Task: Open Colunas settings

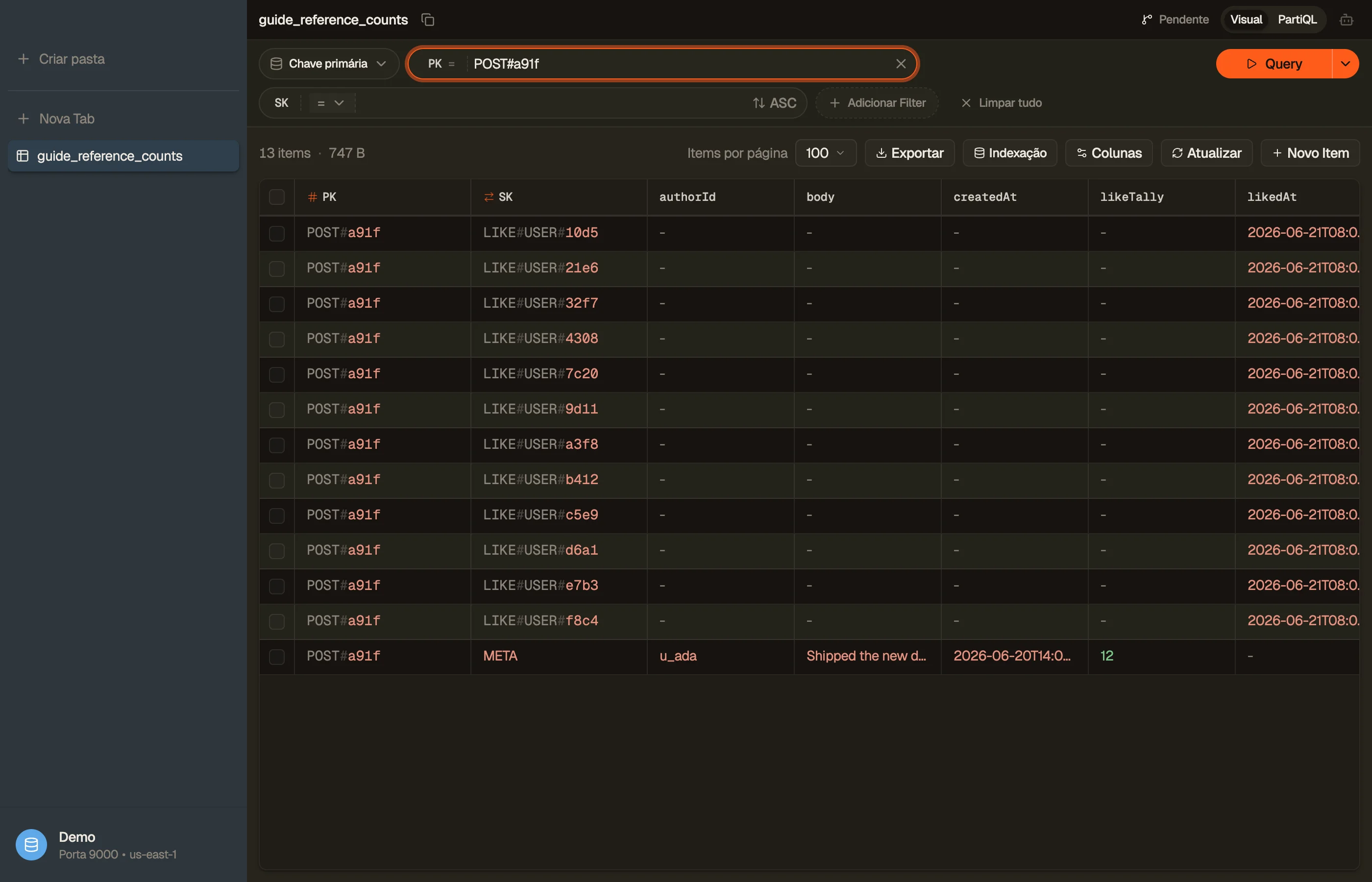Action: [1108, 153]
